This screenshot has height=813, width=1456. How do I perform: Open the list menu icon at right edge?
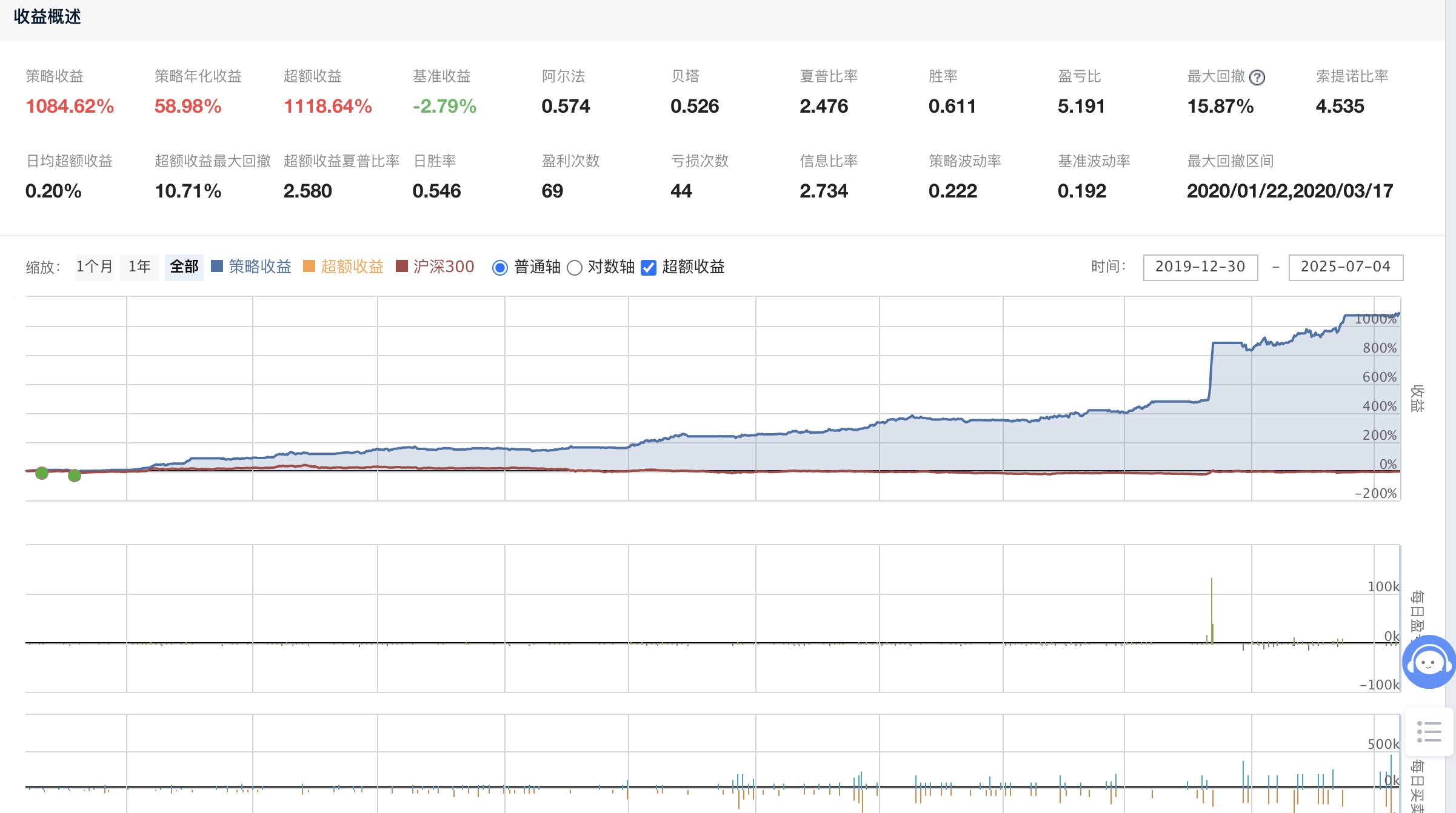1429,731
